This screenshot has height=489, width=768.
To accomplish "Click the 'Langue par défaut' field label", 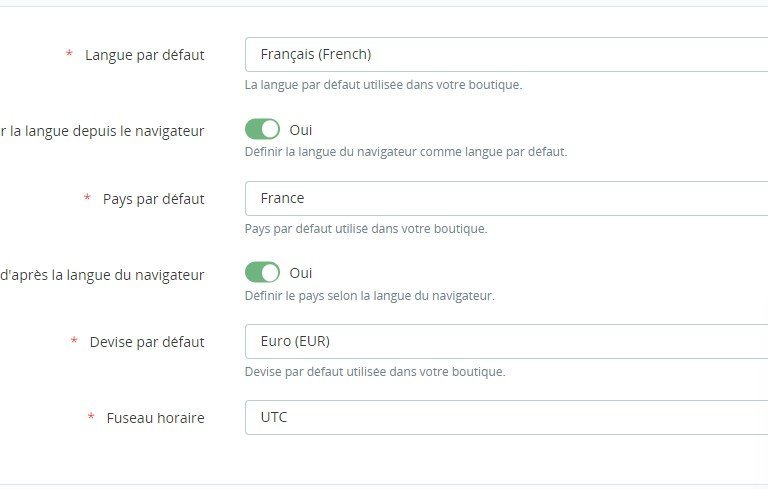I will coord(144,55).
